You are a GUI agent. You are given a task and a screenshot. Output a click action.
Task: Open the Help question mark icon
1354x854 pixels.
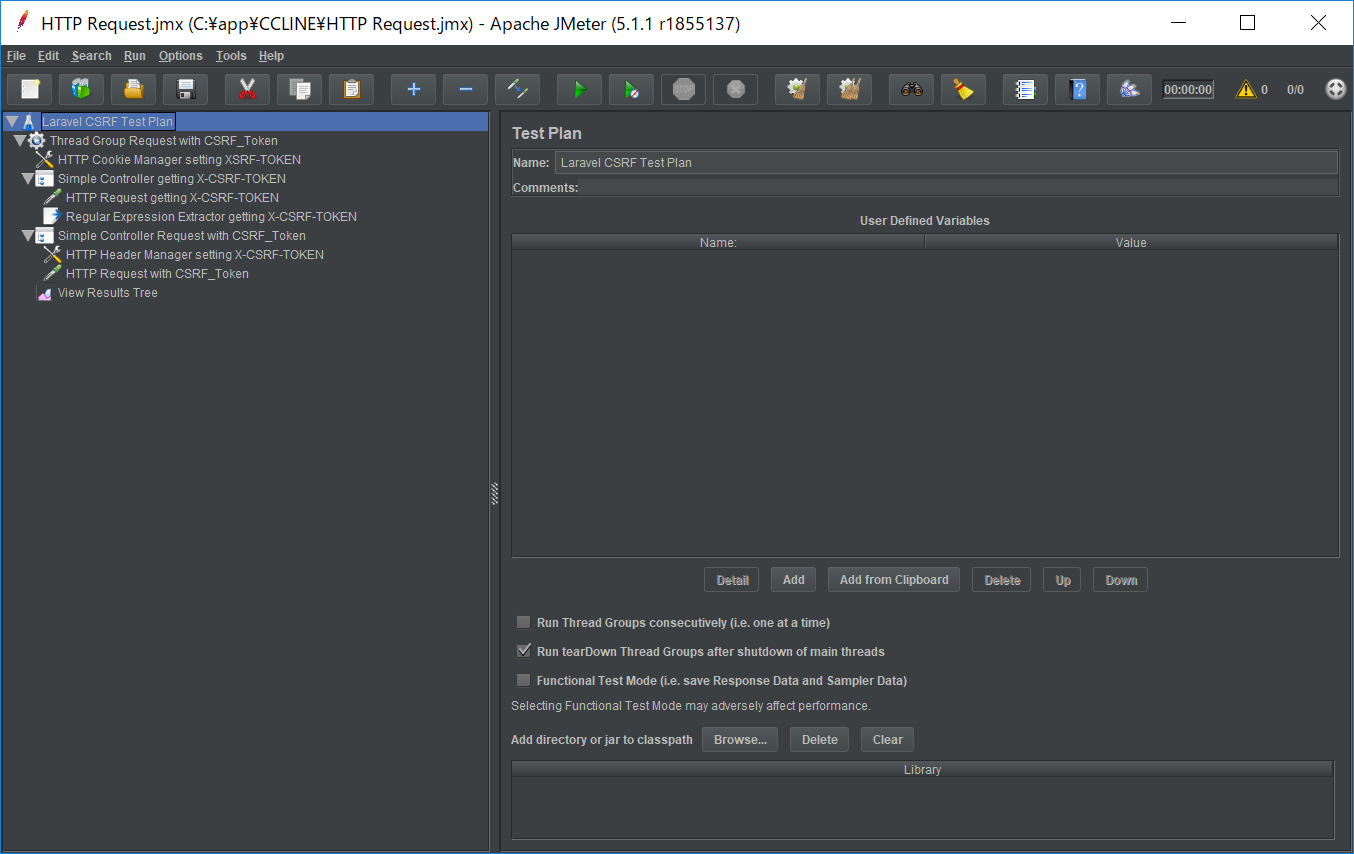pos(1077,89)
